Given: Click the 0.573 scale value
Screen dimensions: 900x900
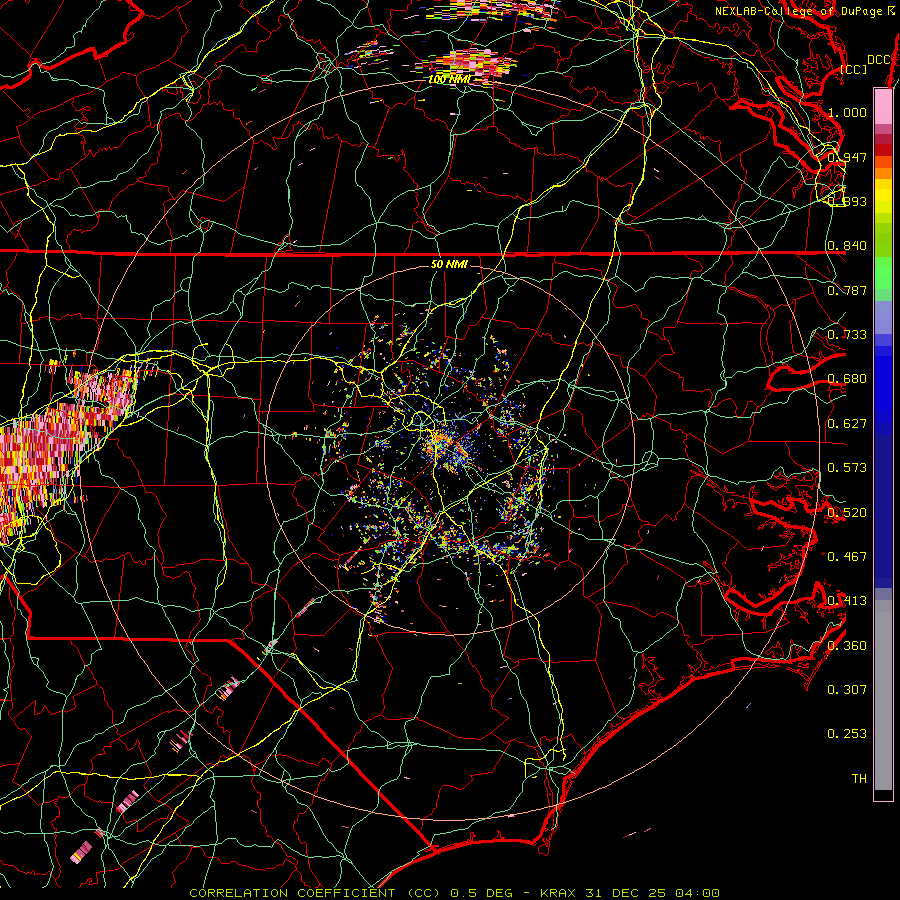Looking at the screenshot, I should tap(847, 468).
